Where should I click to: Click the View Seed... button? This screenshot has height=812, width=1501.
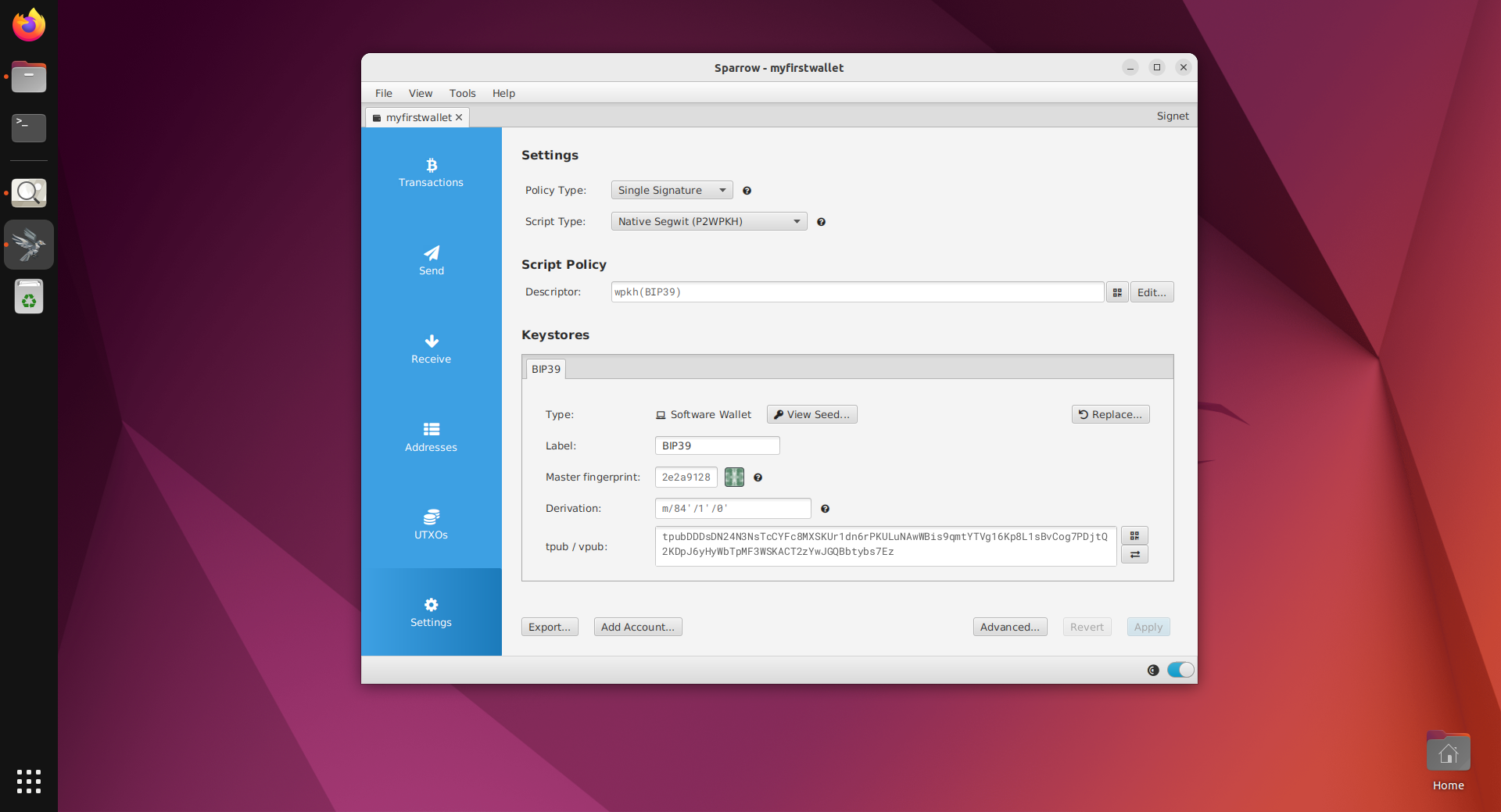coord(811,414)
